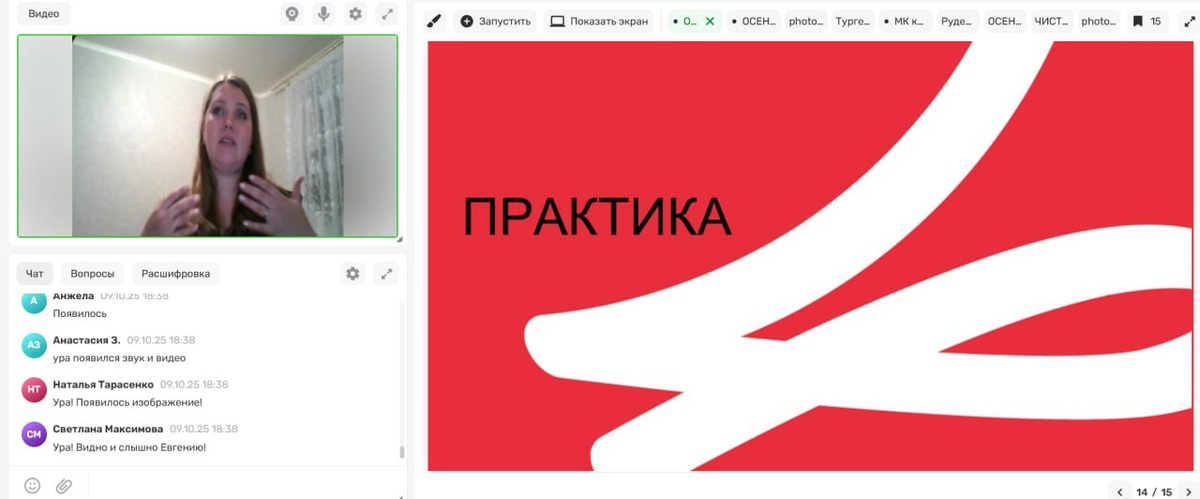Expand the chat panel to fullscreen
Screen dimensions: 1200x499
(386, 274)
